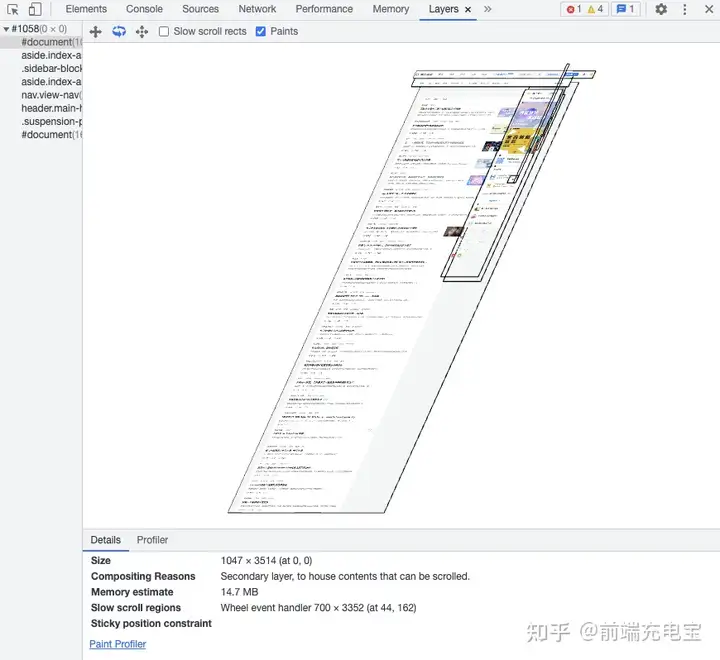Screen dimensions: 720x660
Task: Switch to the Network tab
Action: point(257,9)
